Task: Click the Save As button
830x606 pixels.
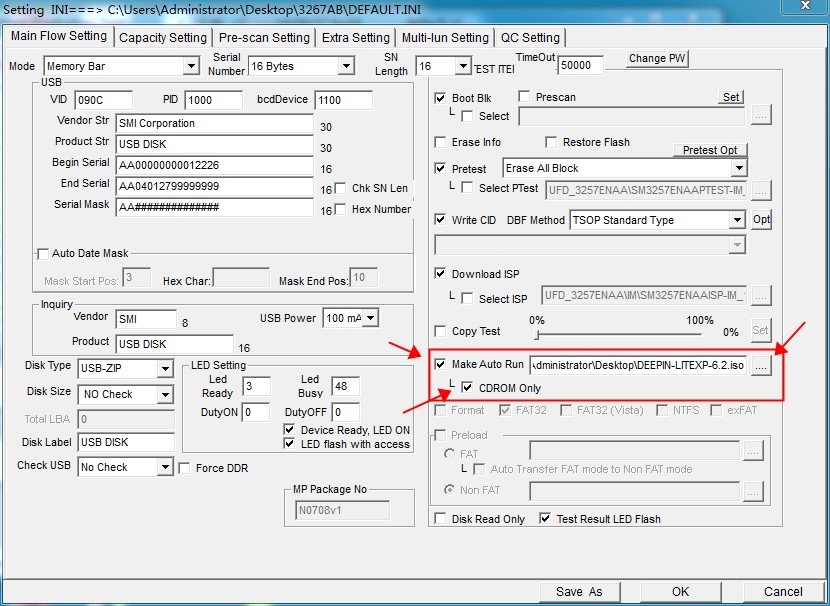Action: (x=580, y=591)
